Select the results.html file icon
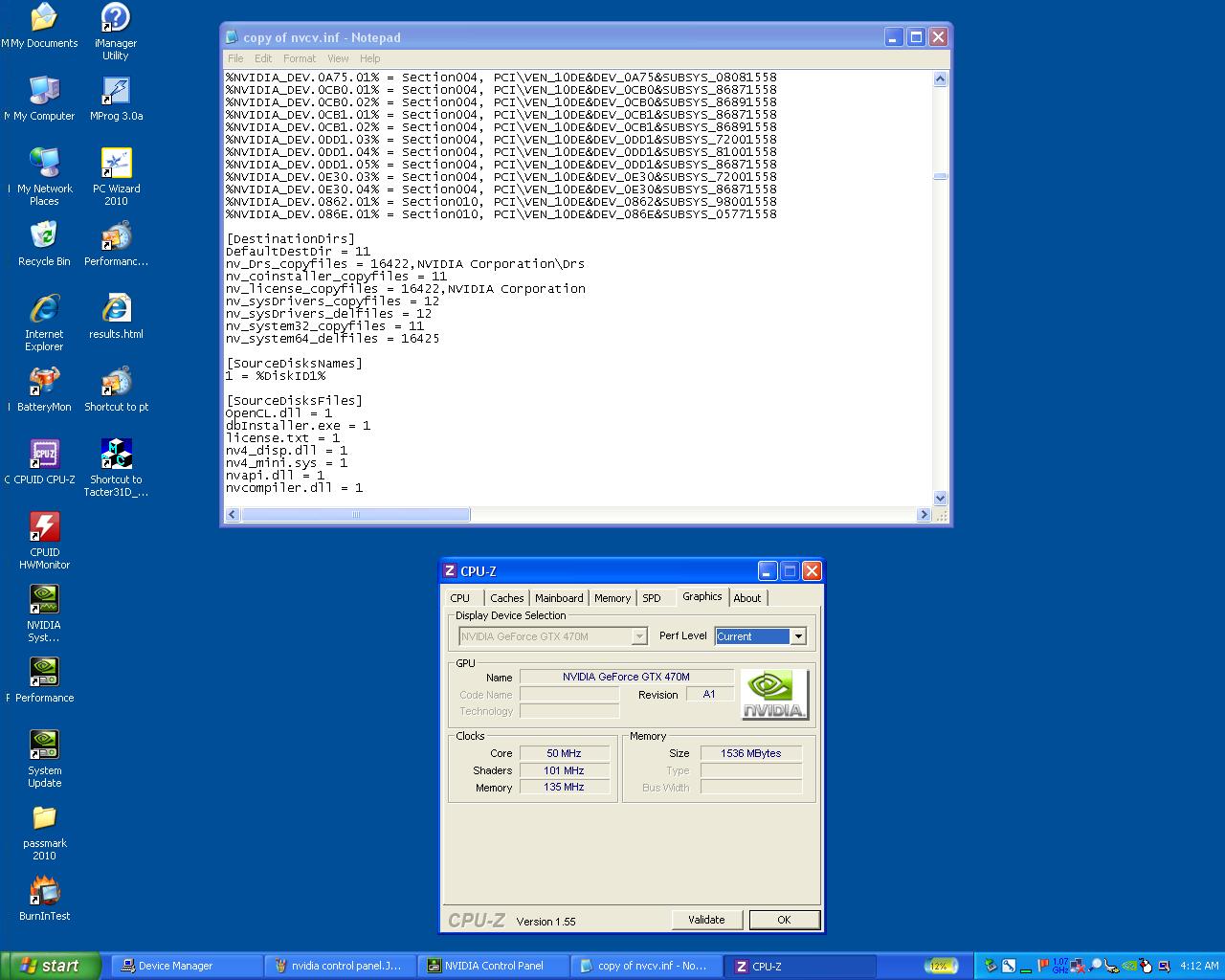Screen dimensions: 1225x980 [116, 316]
